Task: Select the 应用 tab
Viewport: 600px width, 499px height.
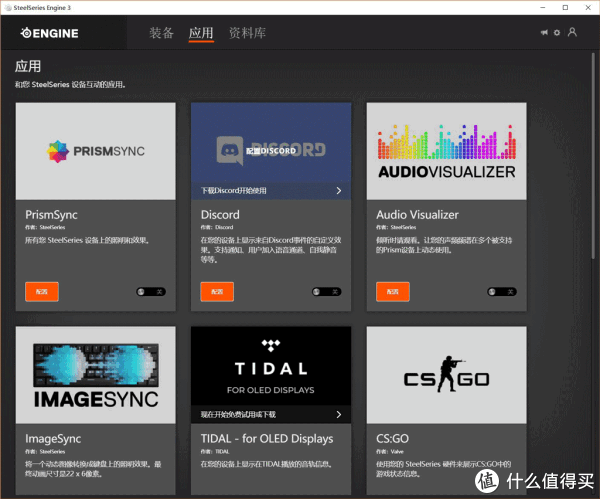Action: tap(201, 33)
